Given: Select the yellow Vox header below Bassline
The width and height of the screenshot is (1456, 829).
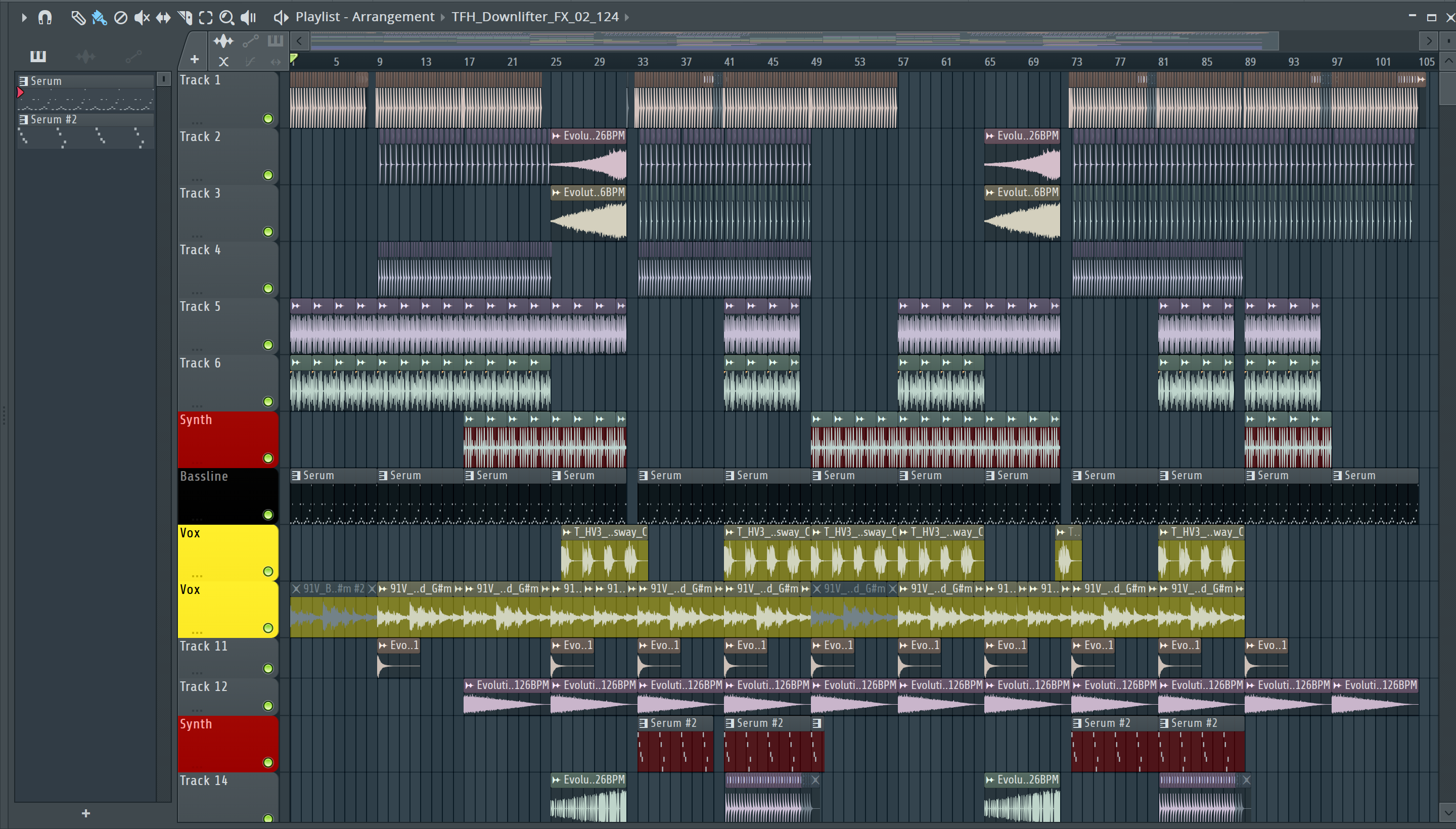Looking at the screenshot, I should click(228, 552).
